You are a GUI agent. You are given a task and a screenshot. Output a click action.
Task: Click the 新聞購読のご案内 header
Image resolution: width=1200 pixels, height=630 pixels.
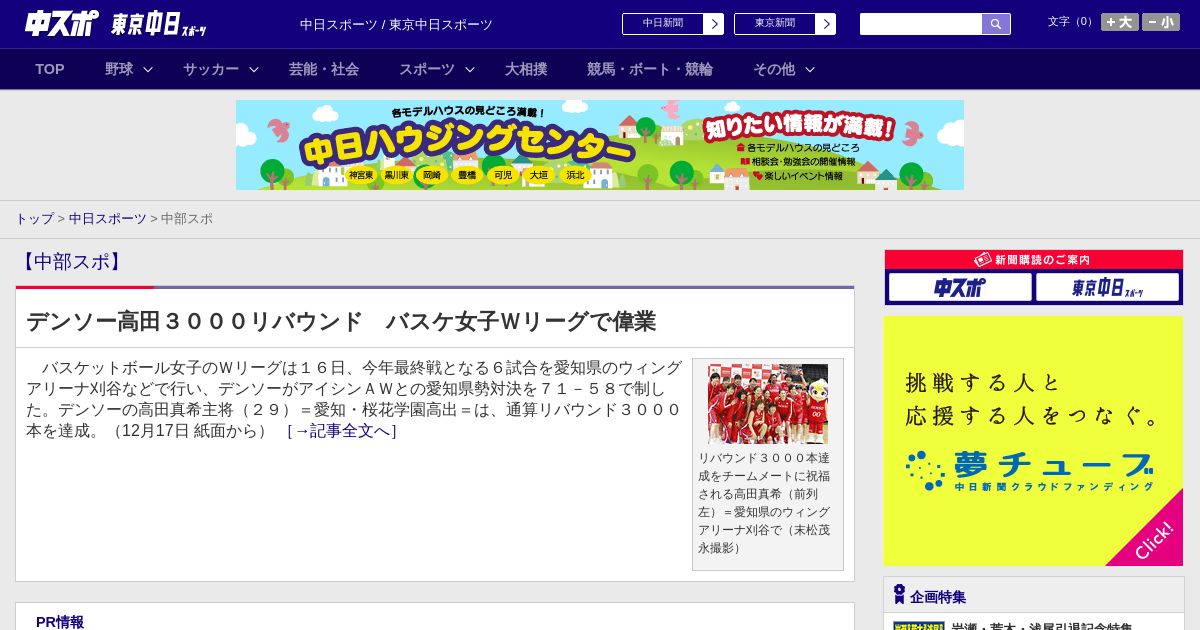point(1033,260)
